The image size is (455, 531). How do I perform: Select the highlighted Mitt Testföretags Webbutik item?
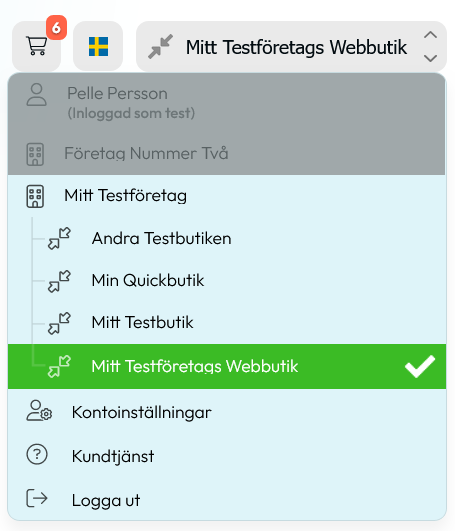coord(227,366)
